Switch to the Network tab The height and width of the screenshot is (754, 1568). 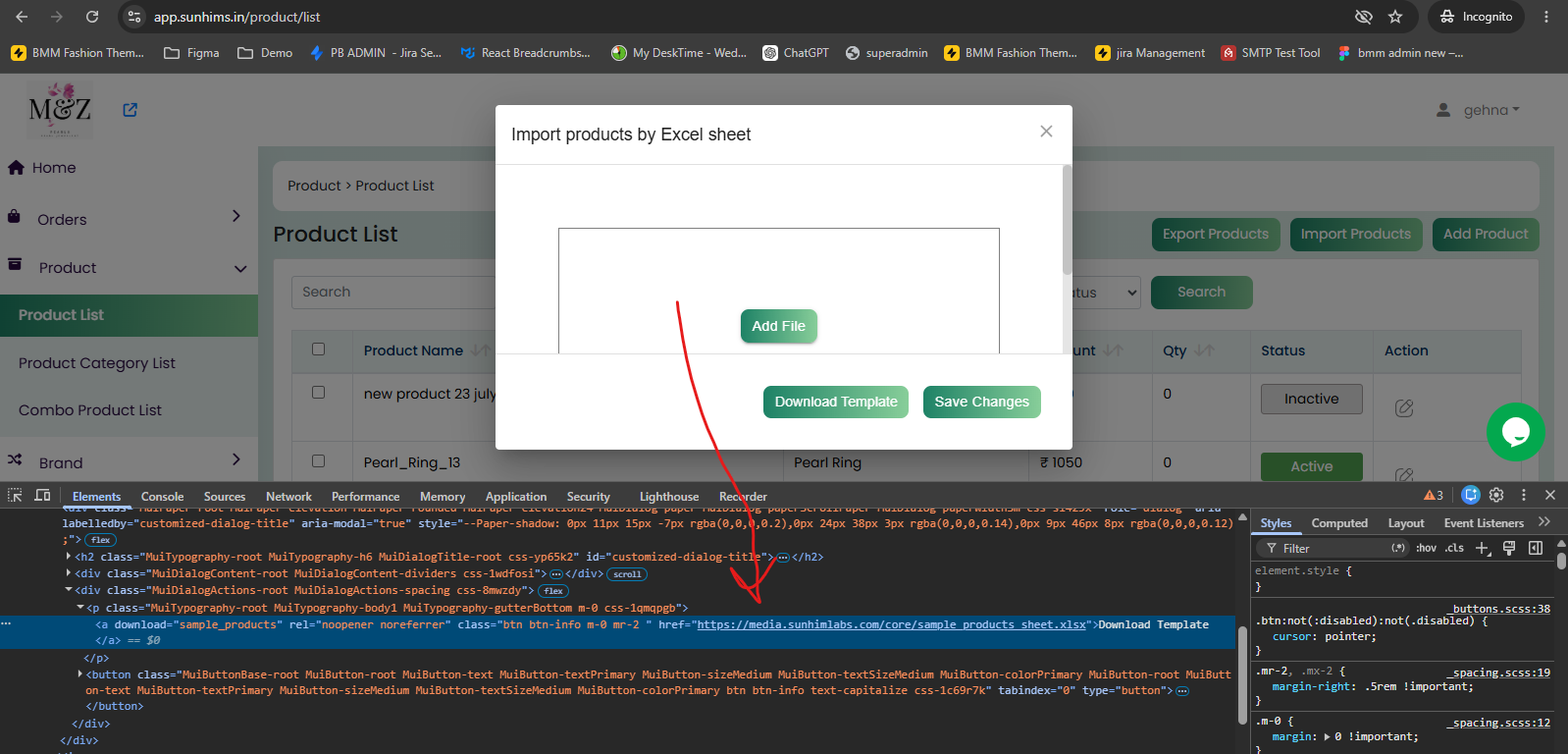[x=288, y=497]
